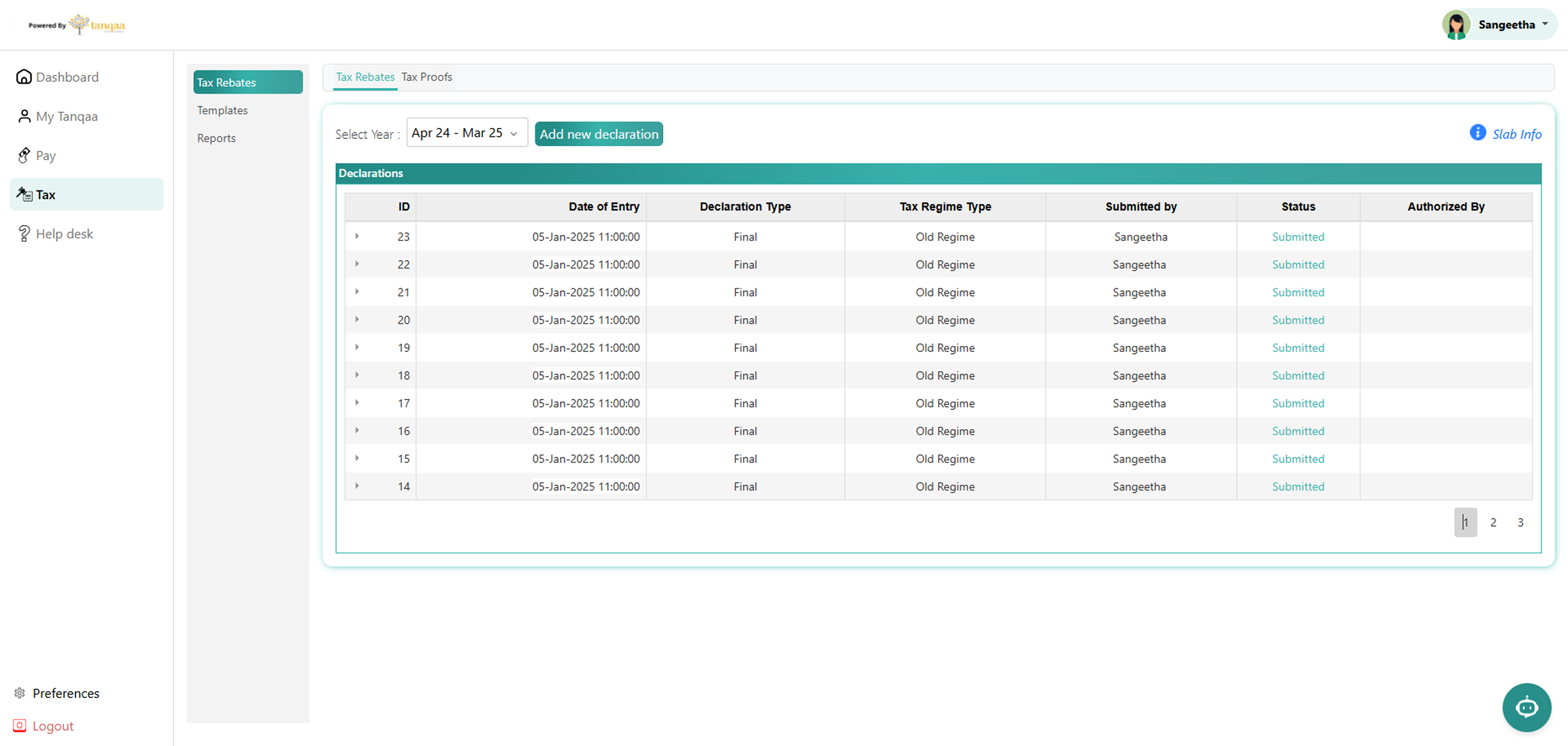Open Reports in the submenu

pos(216,138)
